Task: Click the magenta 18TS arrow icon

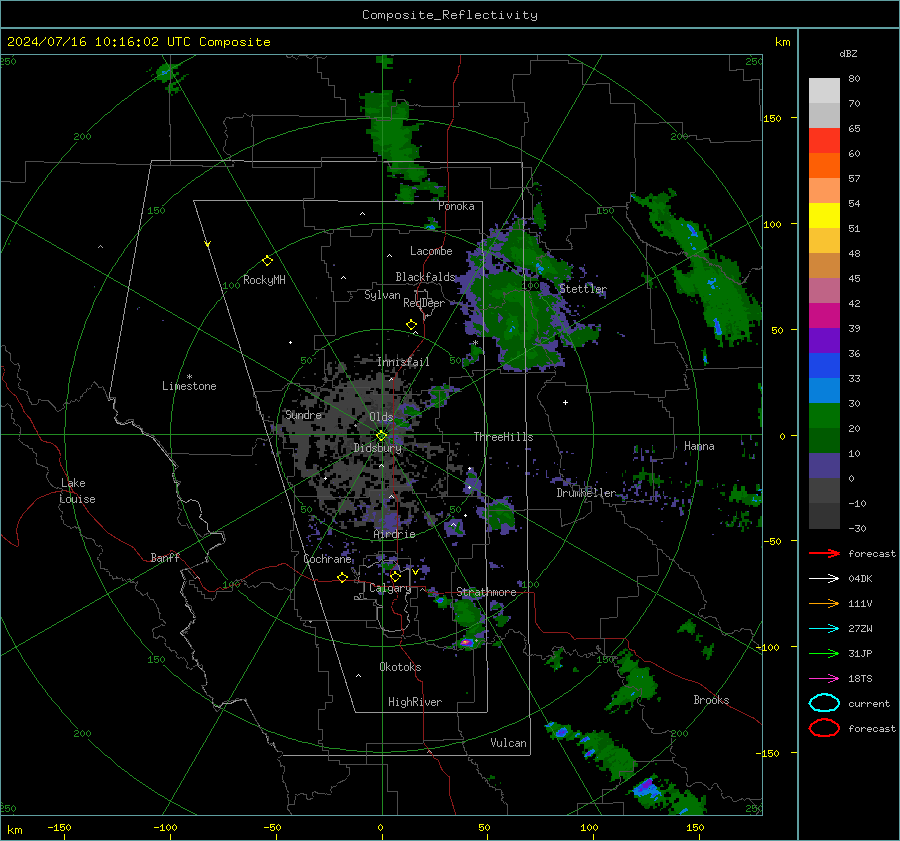Action: 824,679
